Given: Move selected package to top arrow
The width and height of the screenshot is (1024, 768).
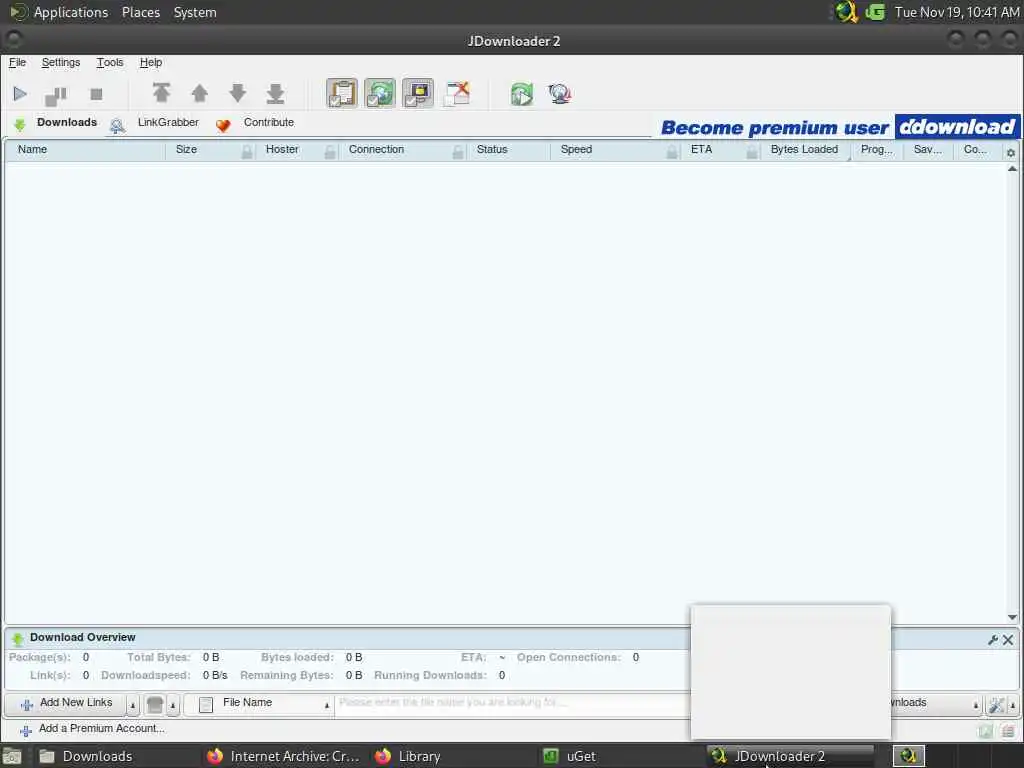Looking at the screenshot, I should click(161, 93).
